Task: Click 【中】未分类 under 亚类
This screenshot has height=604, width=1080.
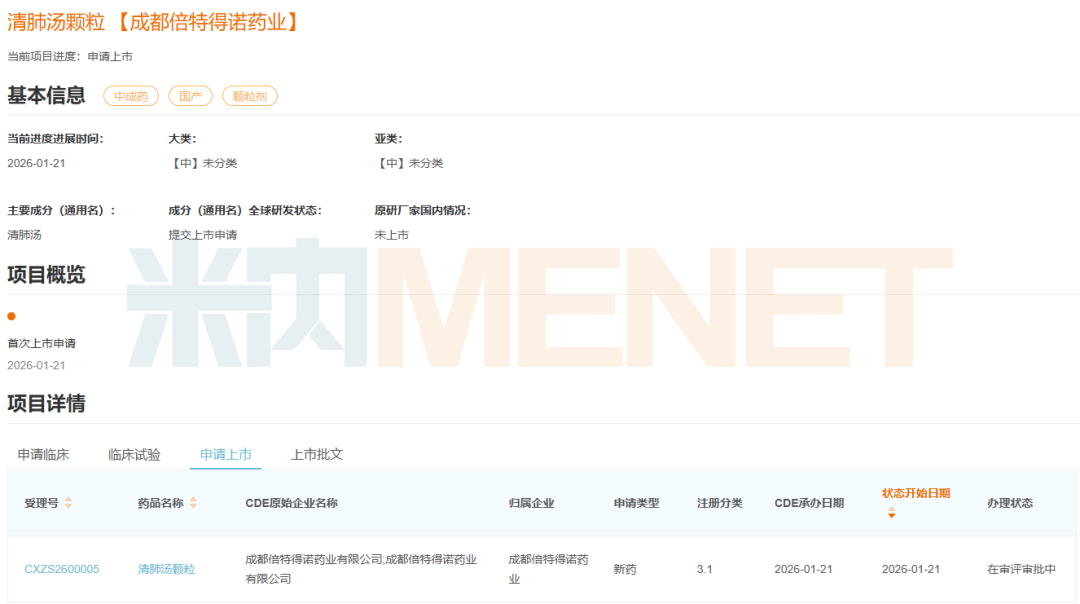Action: 408,163
